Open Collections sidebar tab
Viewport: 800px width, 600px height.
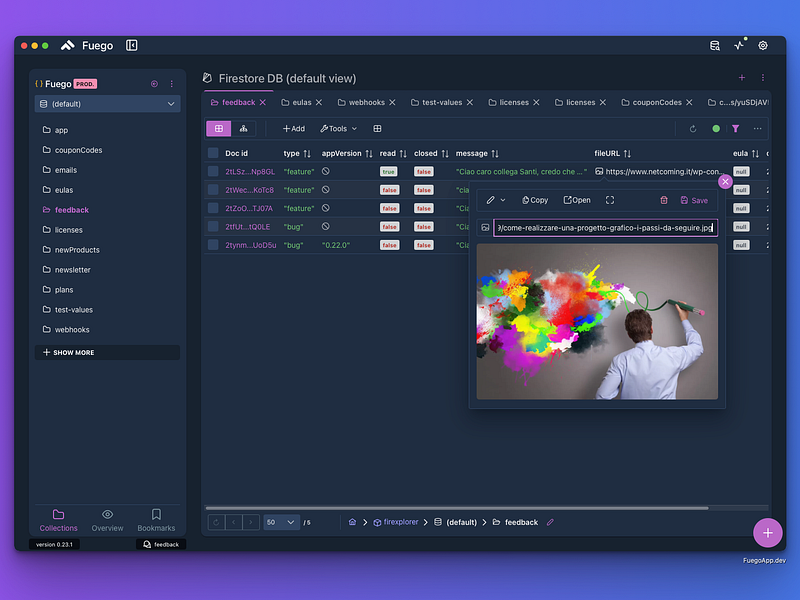(x=59, y=520)
